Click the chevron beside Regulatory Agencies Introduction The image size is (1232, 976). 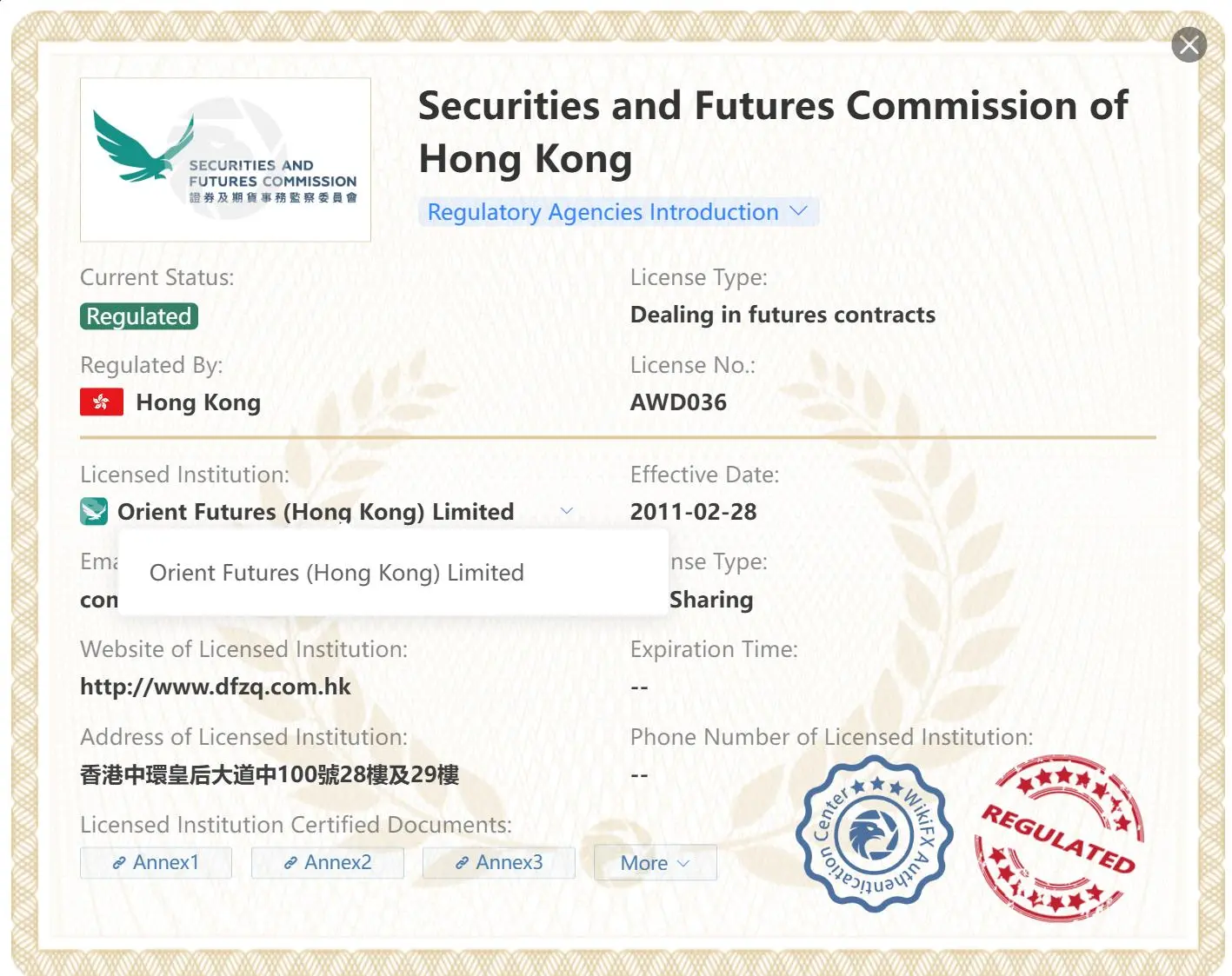coord(798,211)
